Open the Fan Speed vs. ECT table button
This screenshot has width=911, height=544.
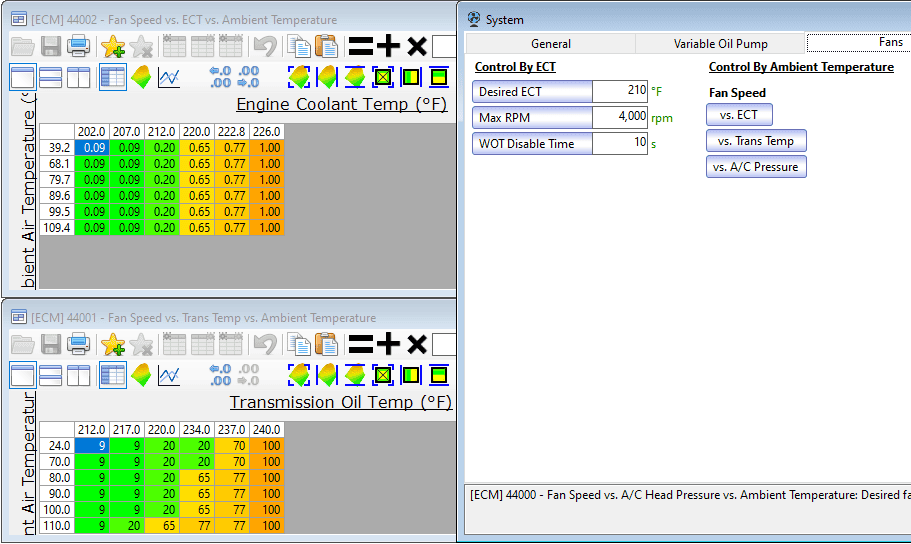click(739, 114)
